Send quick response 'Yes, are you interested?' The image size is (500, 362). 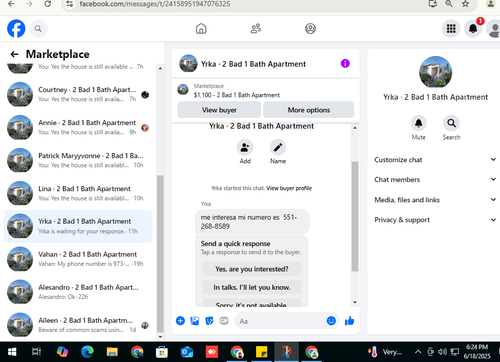click(x=252, y=269)
